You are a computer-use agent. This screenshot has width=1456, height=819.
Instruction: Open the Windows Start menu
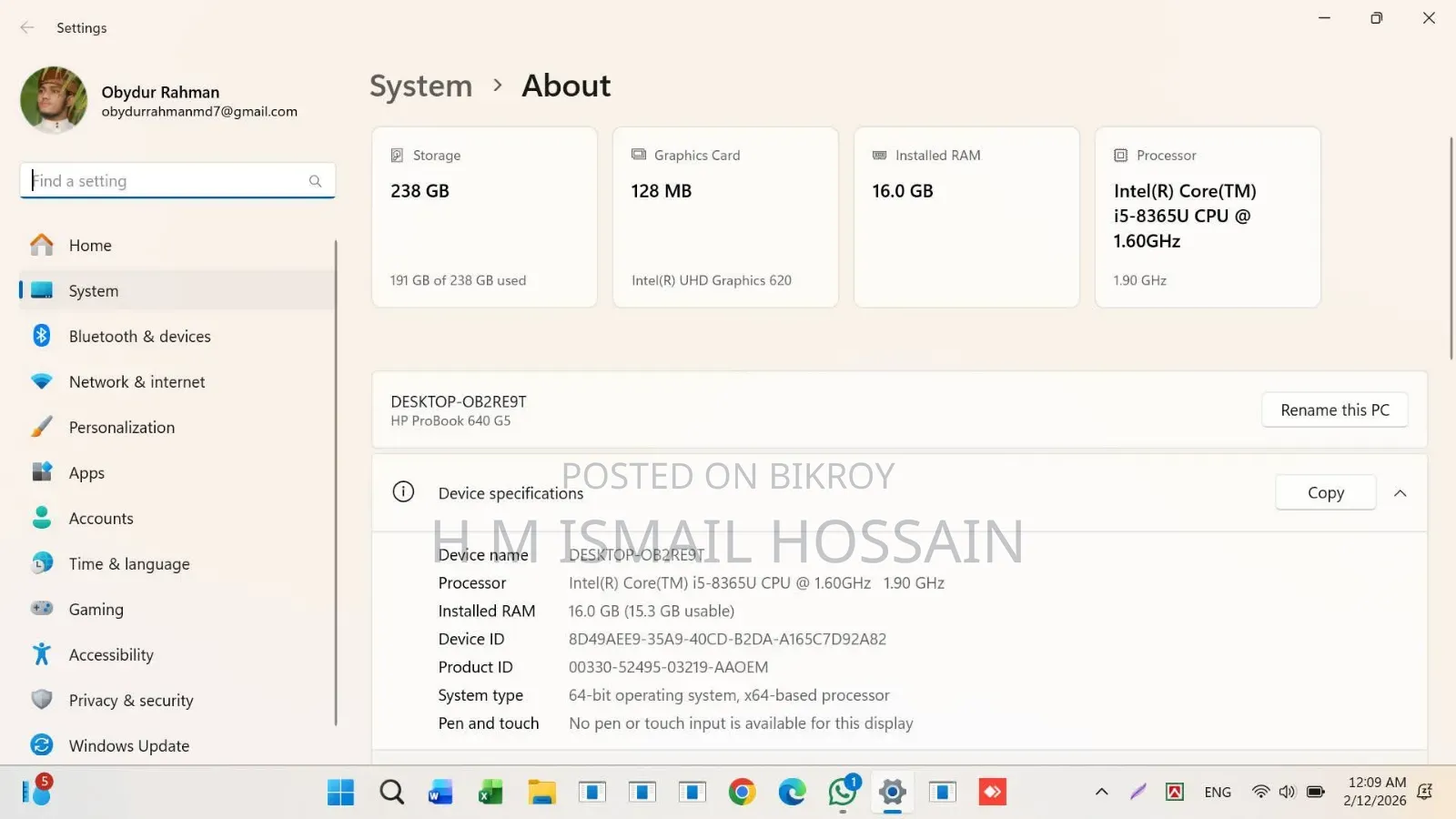340,792
